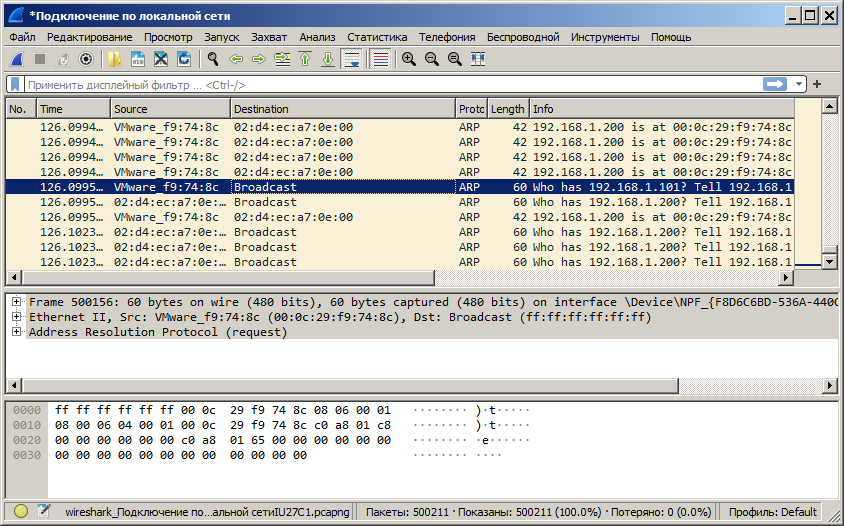The width and height of the screenshot is (844, 526).
Task: Open capture options gear icon
Action: pos(86,59)
